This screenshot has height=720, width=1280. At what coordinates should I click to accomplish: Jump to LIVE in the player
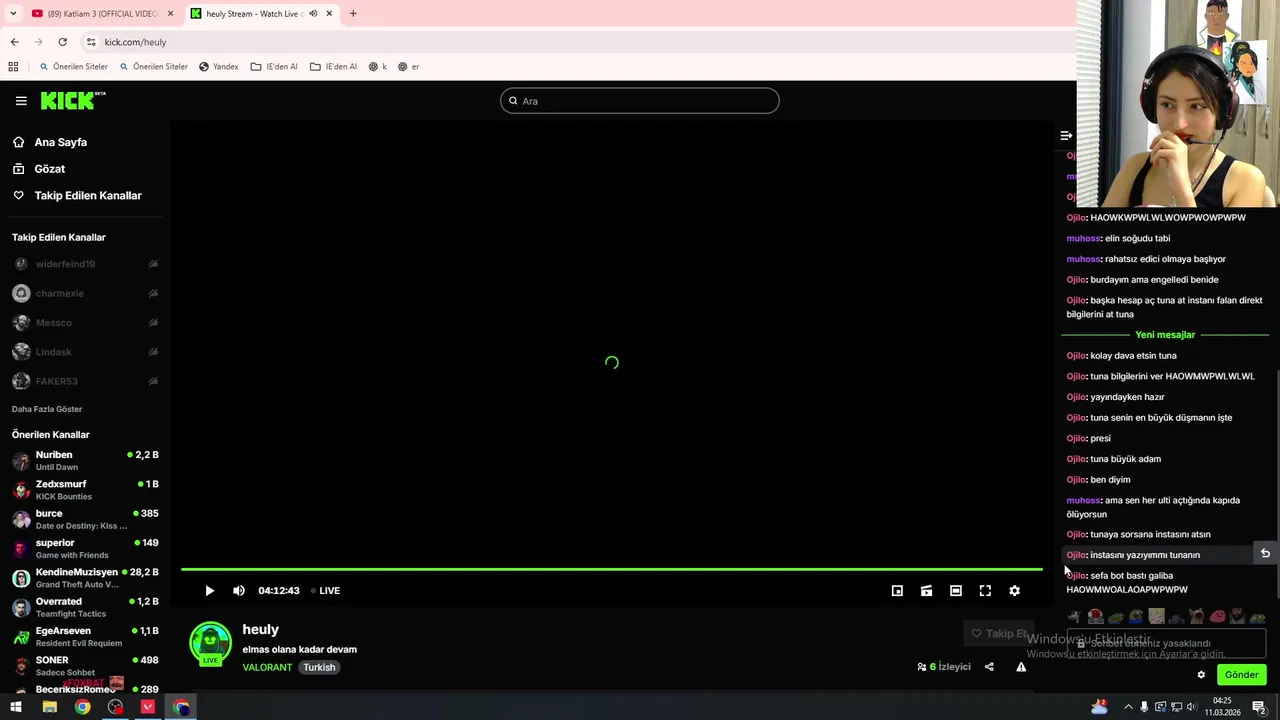[x=325, y=590]
